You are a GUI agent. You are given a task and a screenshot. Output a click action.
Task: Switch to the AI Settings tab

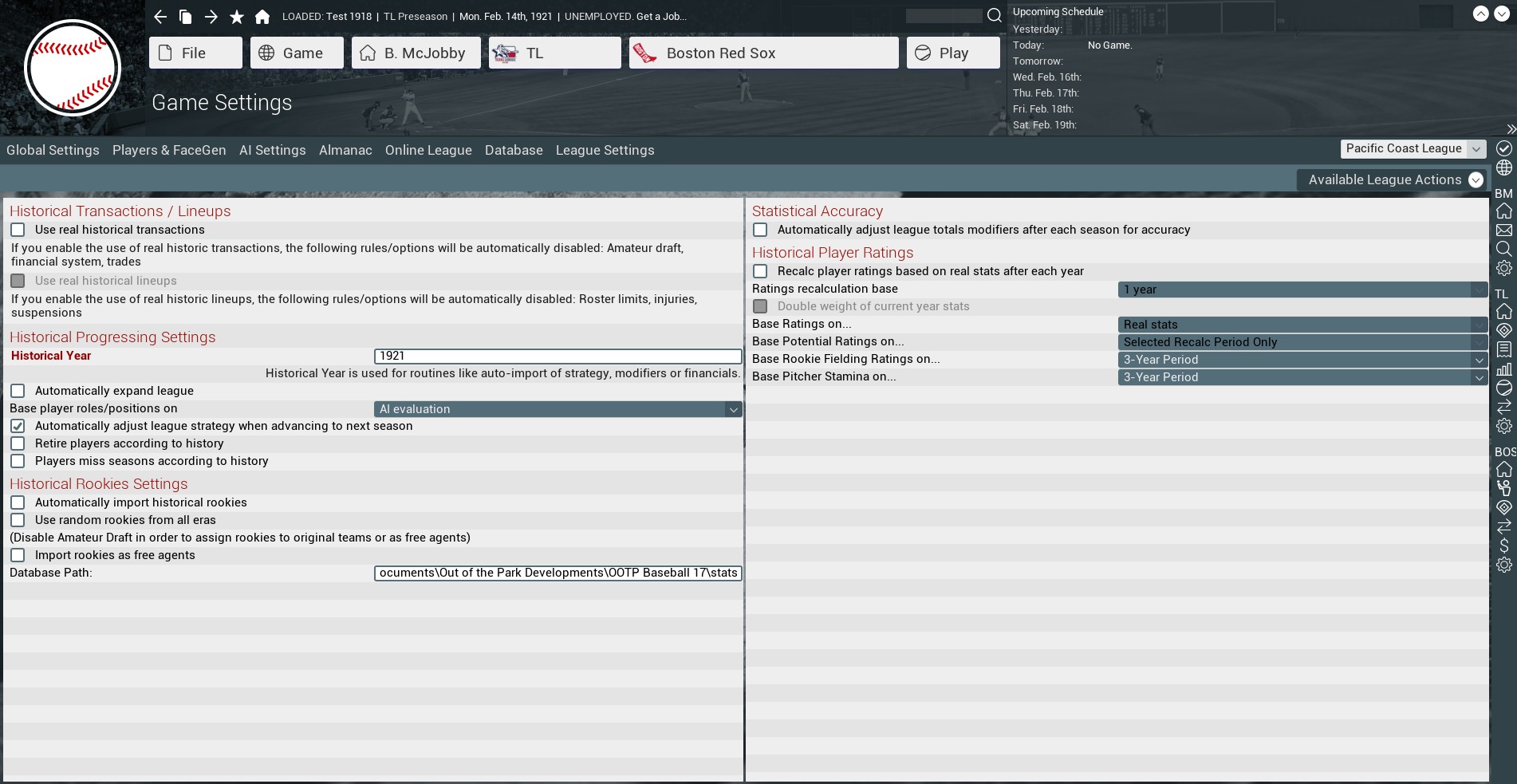(272, 150)
